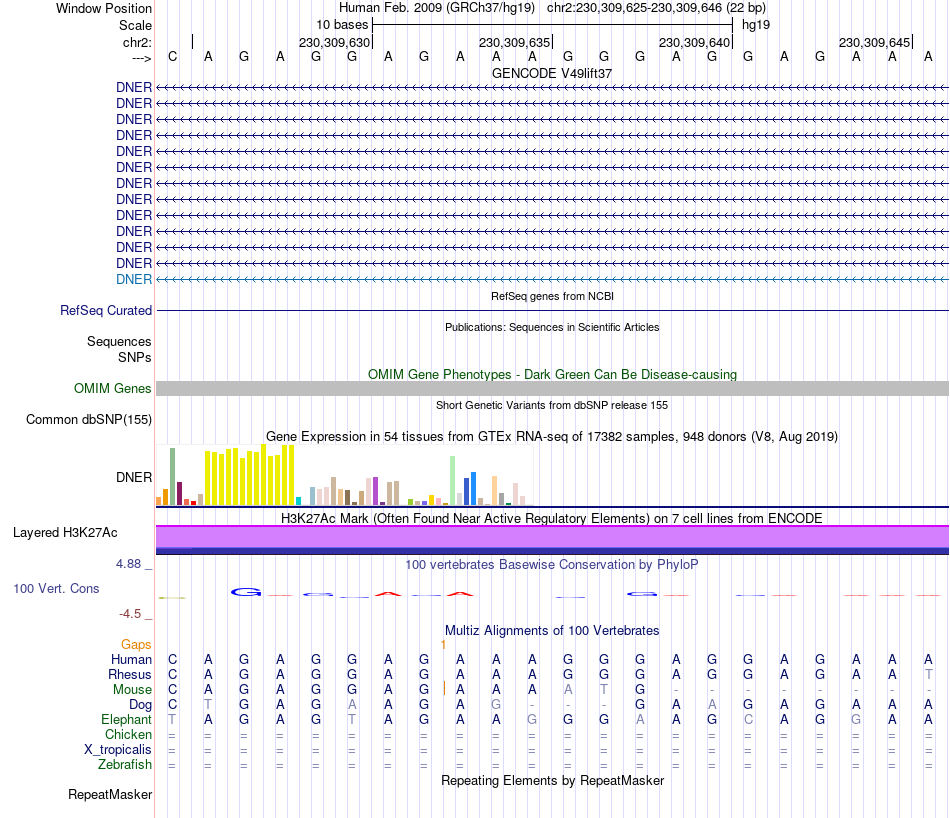Select the Chicken alignment row label
The width and height of the screenshot is (950, 818).
point(128,734)
